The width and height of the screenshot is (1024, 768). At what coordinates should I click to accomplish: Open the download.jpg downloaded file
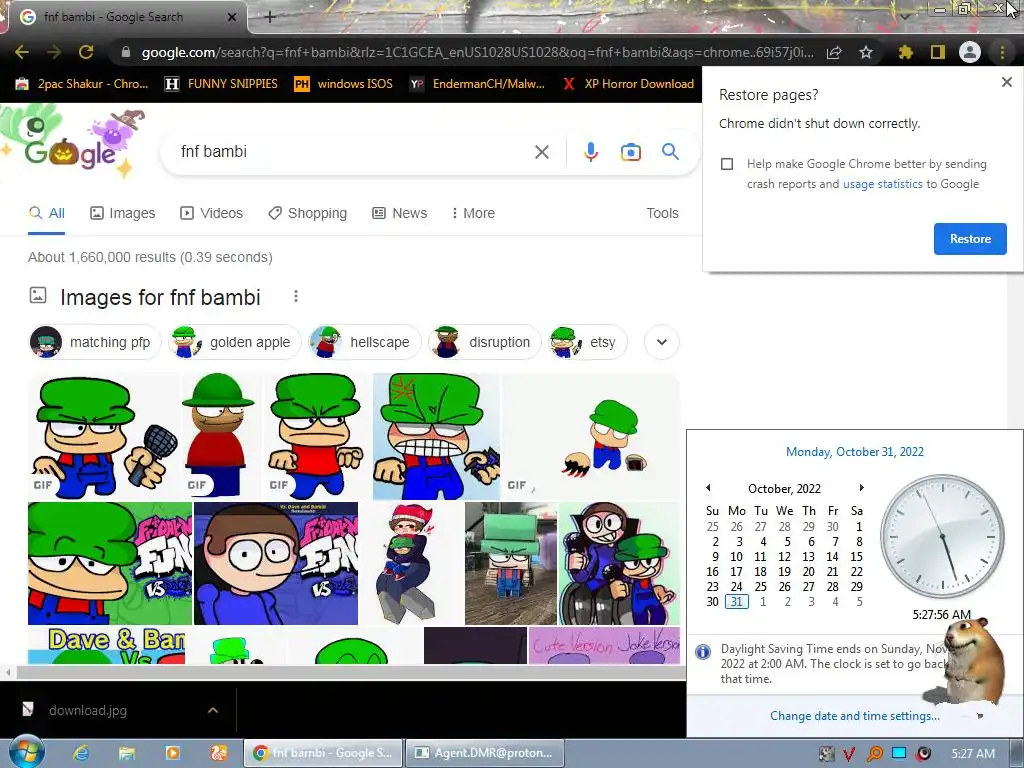(x=88, y=710)
